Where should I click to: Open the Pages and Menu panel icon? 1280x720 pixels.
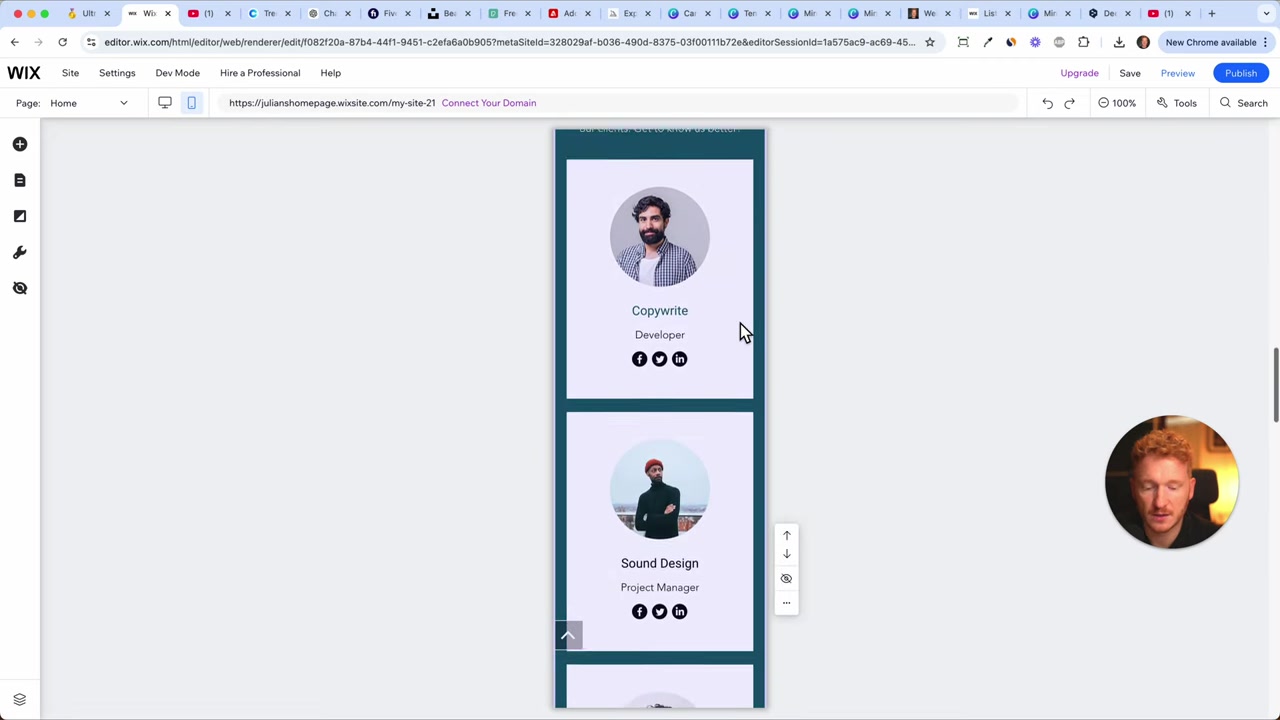click(x=20, y=180)
